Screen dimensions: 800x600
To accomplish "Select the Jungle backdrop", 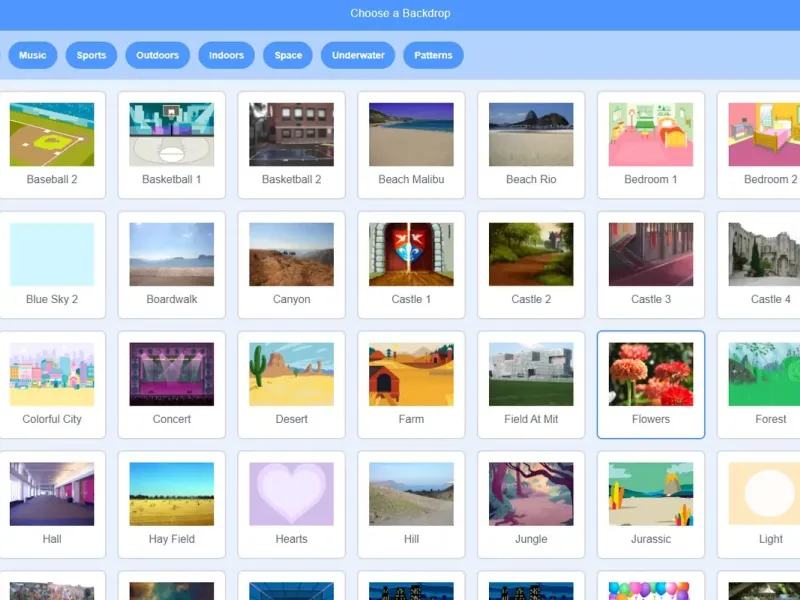I will click(x=531, y=505).
